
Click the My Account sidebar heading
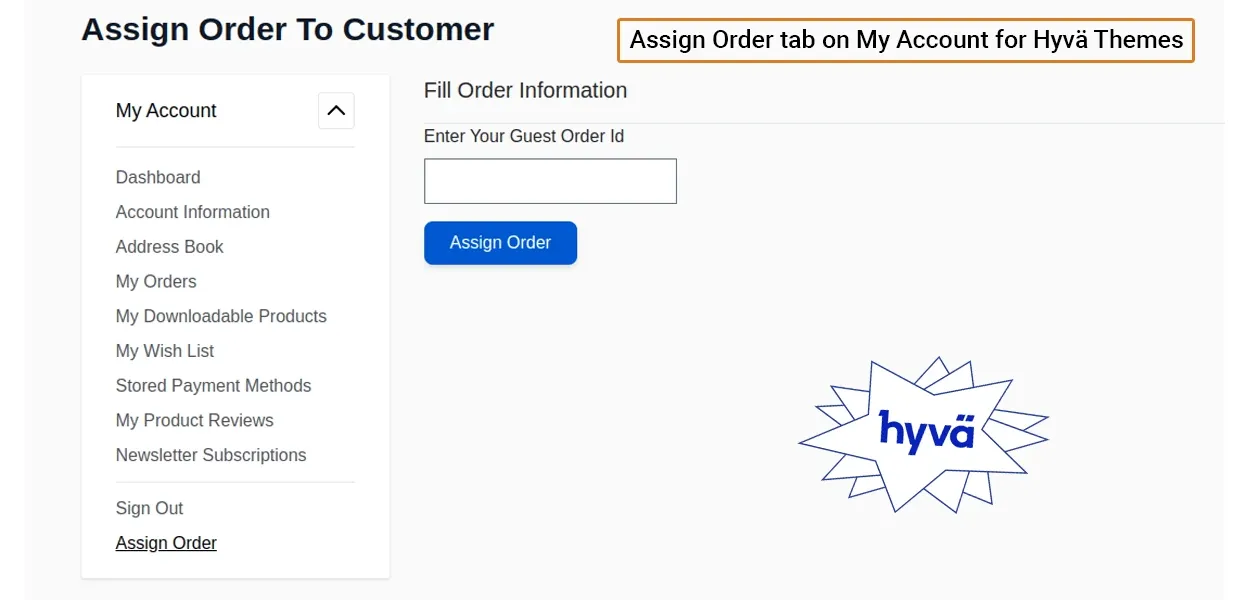point(166,111)
